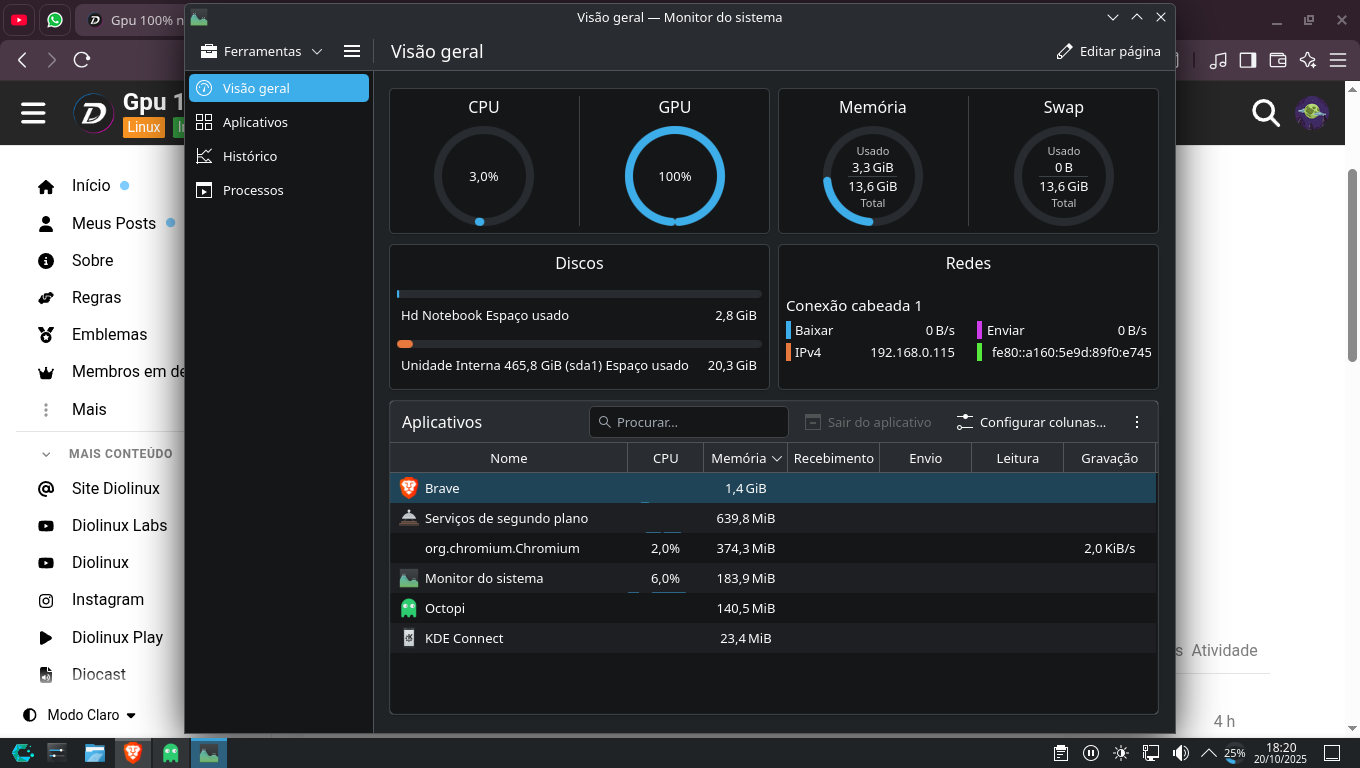The image size is (1360, 768).
Task: Click the Editar página button
Action: pos(1108,51)
